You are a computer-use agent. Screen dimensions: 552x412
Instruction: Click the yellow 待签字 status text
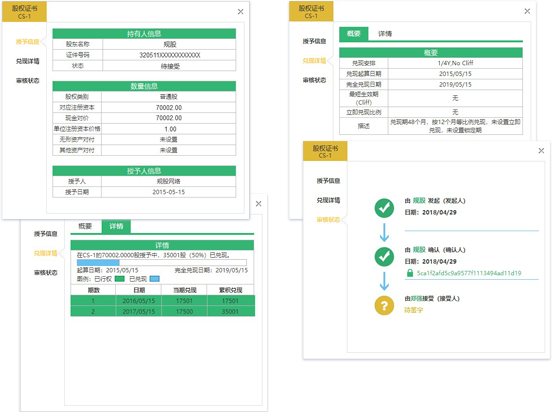click(x=413, y=310)
